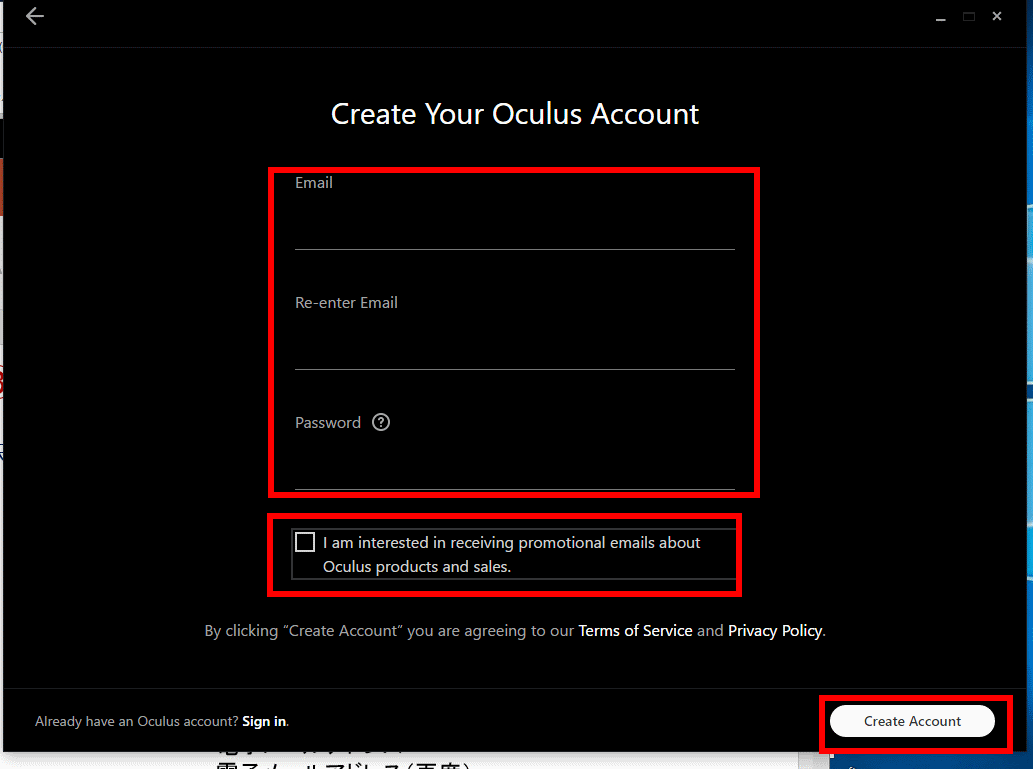Submit with the Create Account button
This screenshot has width=1033, height=769.
[x=912, y=722]
